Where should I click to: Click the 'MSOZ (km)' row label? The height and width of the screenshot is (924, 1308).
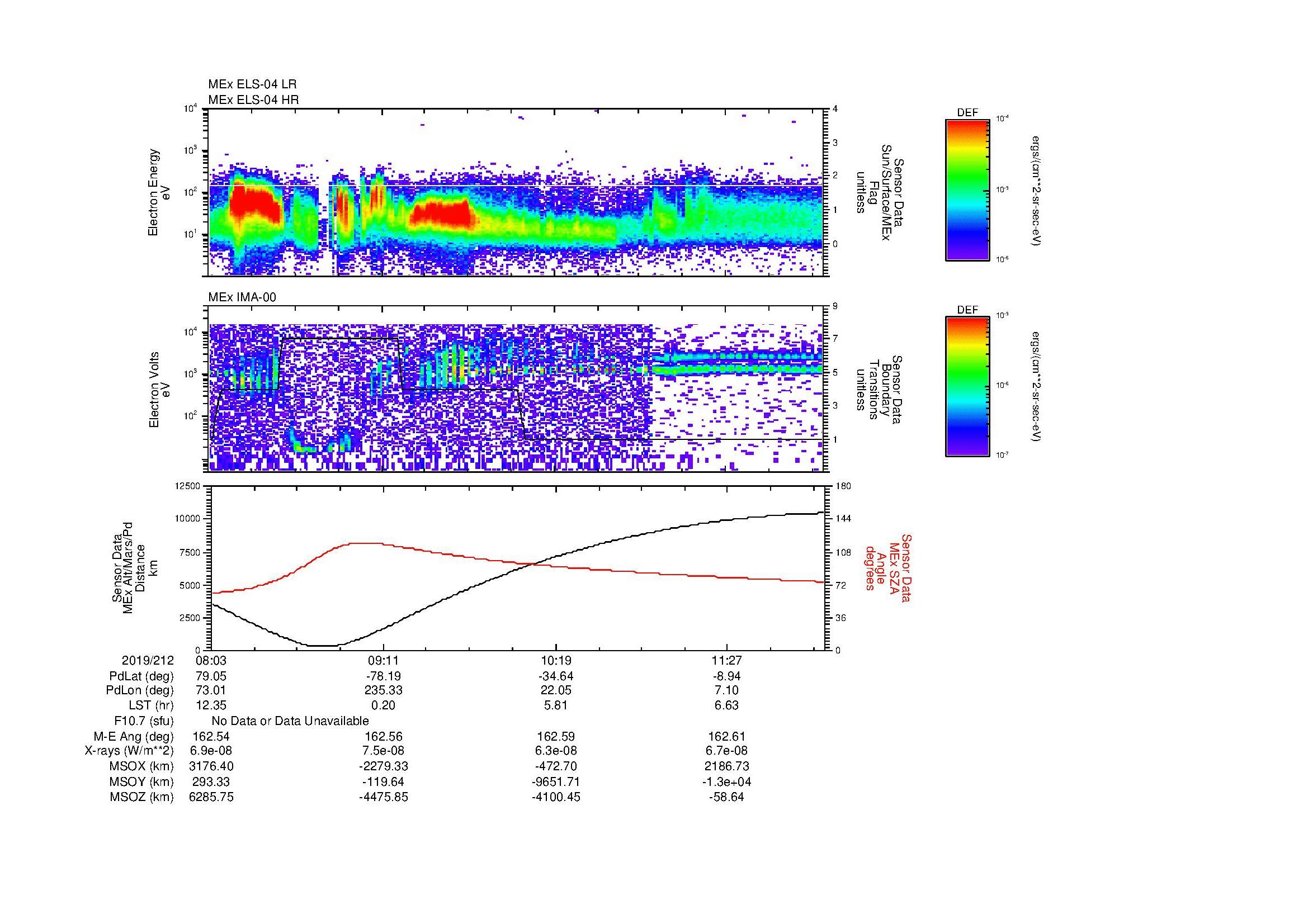pyautogui.click(x=141, y=797)
